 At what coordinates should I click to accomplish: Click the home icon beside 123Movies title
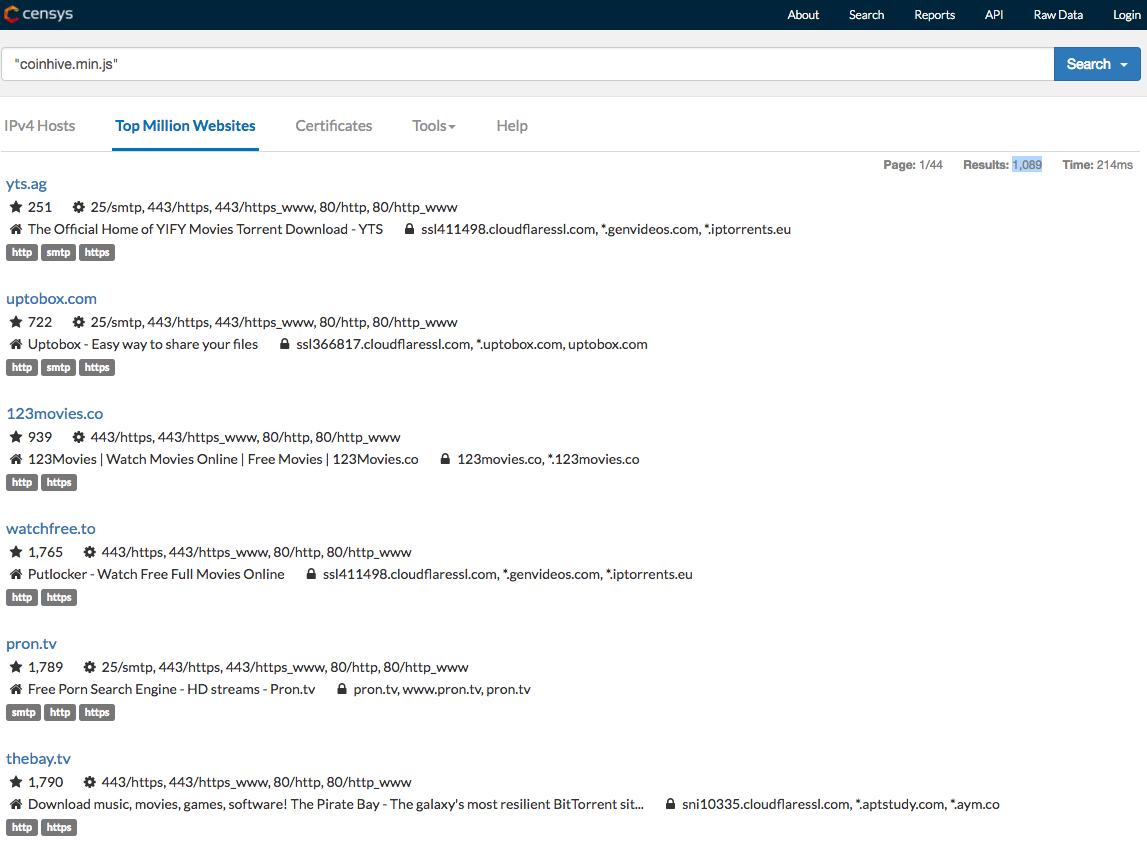tap(16, 459)
